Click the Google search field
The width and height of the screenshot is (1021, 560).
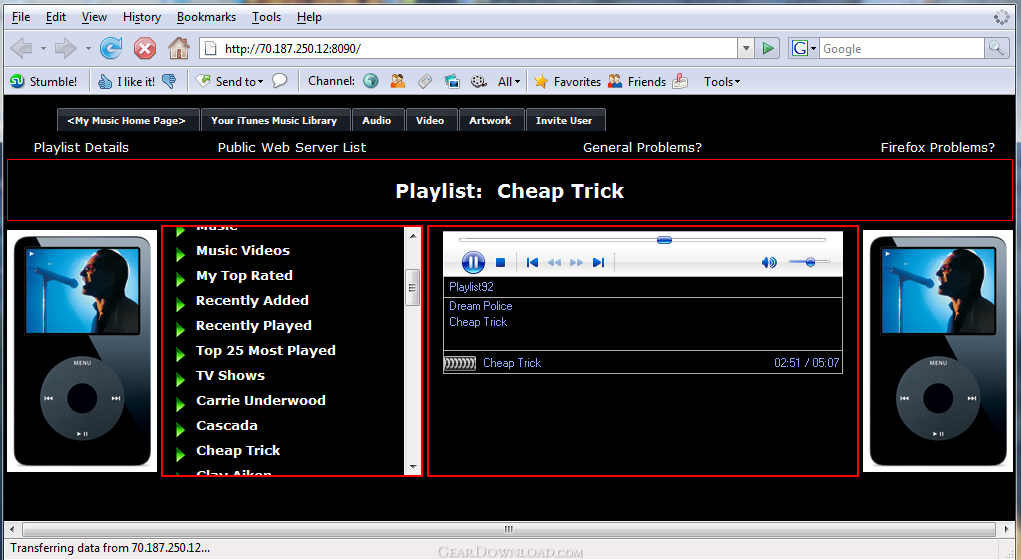901,48
